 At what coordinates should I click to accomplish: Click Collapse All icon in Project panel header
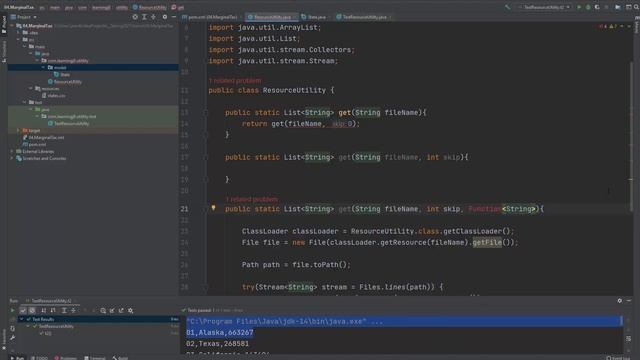[153, 17]
